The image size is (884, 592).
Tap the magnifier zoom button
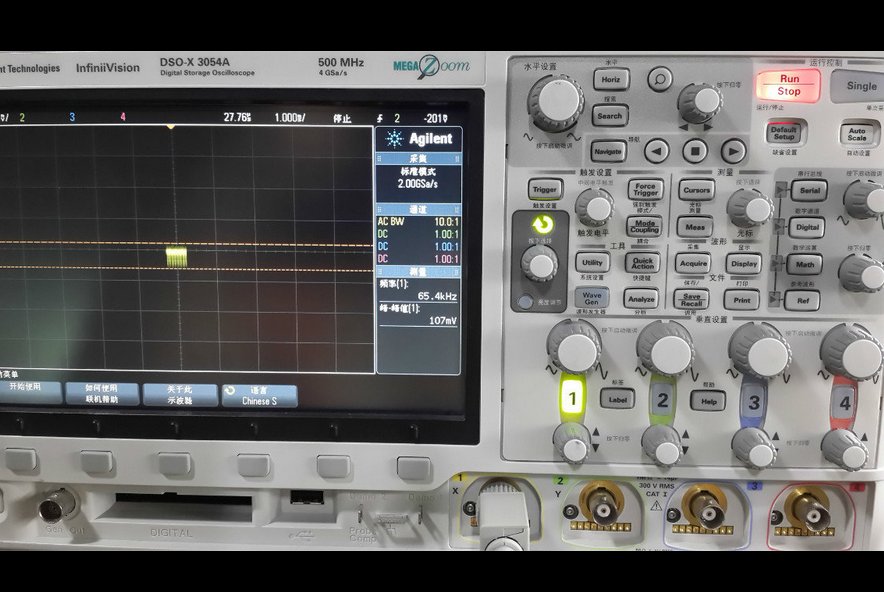click(x=660, y=79)
